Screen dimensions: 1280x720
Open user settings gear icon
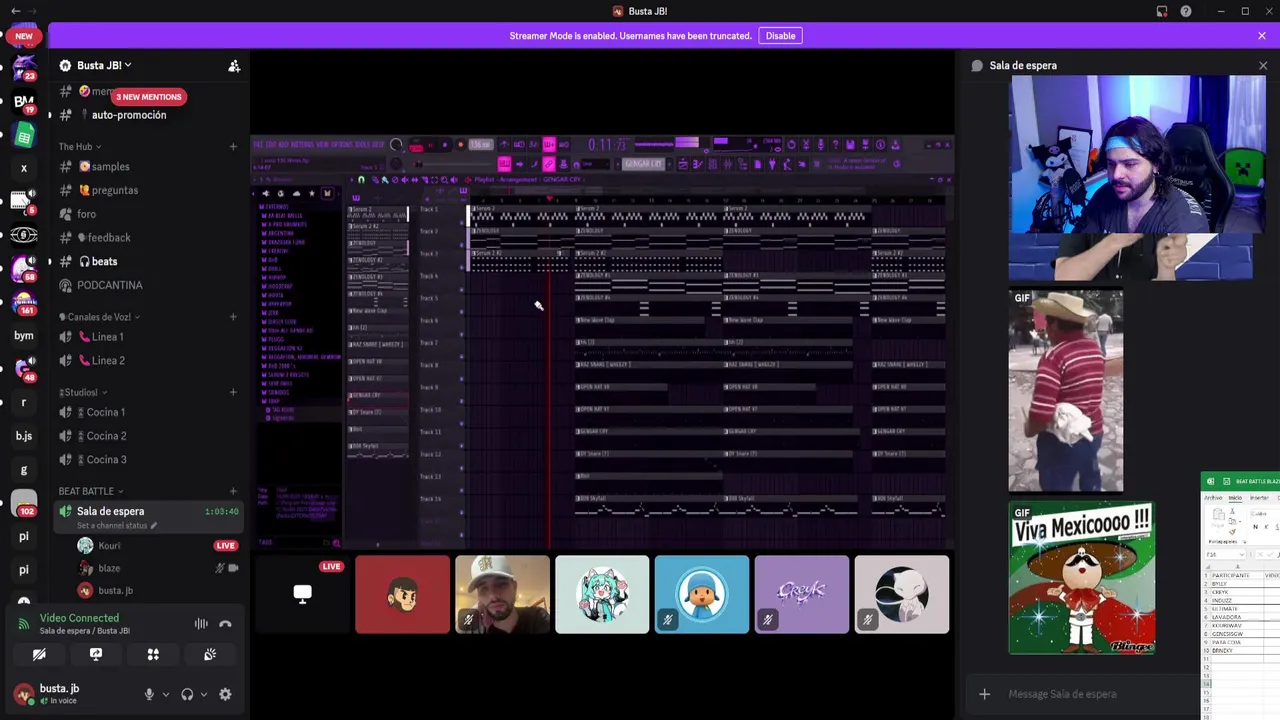[225, 694]
